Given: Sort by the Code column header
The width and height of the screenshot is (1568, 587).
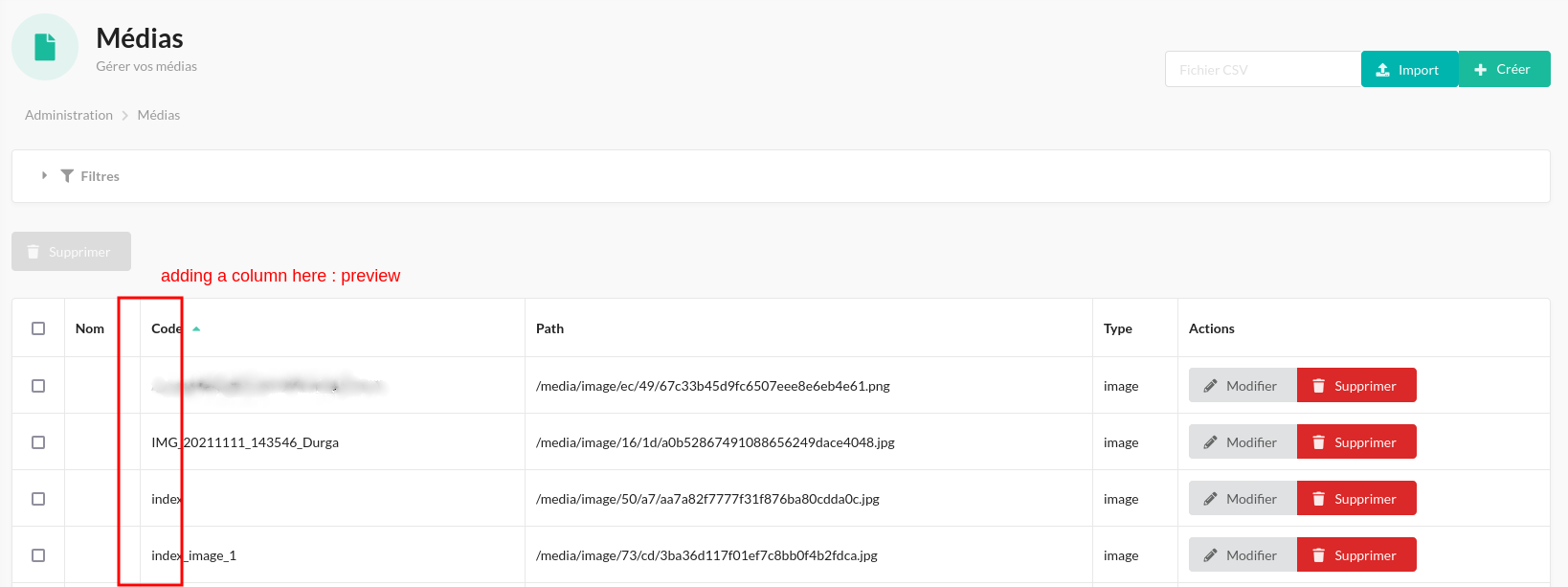Looking at the screenshot, I should coord(167,328).
